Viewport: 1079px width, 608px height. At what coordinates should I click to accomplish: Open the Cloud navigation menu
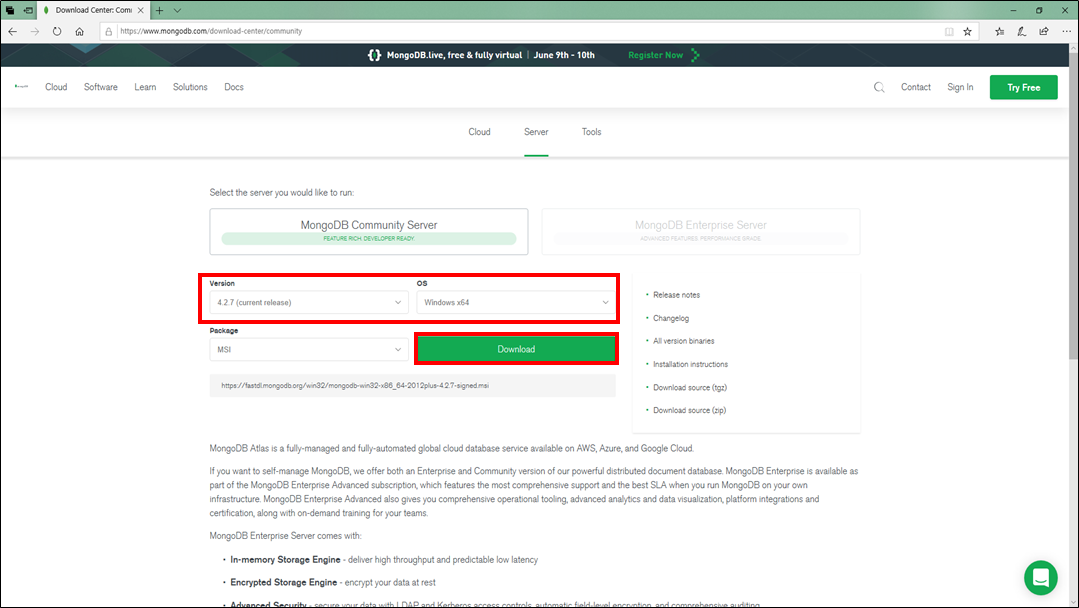56,87
